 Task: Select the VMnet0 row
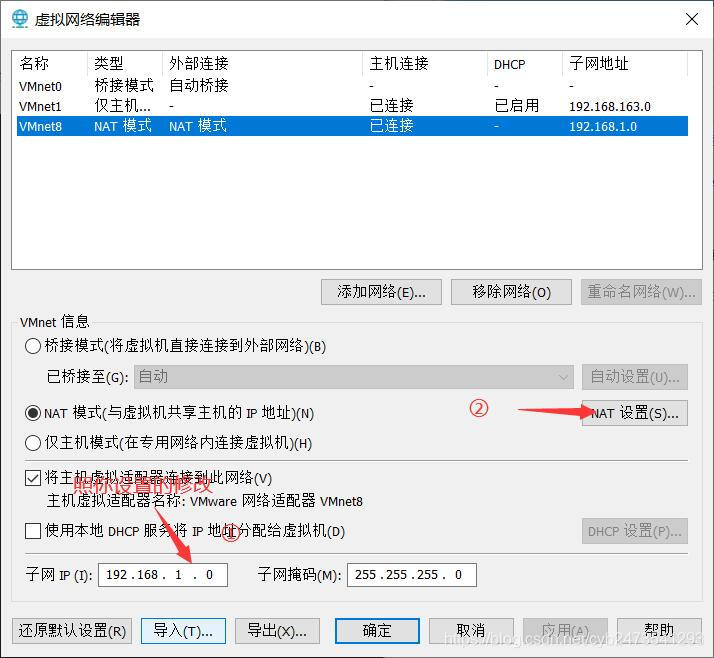352,86
